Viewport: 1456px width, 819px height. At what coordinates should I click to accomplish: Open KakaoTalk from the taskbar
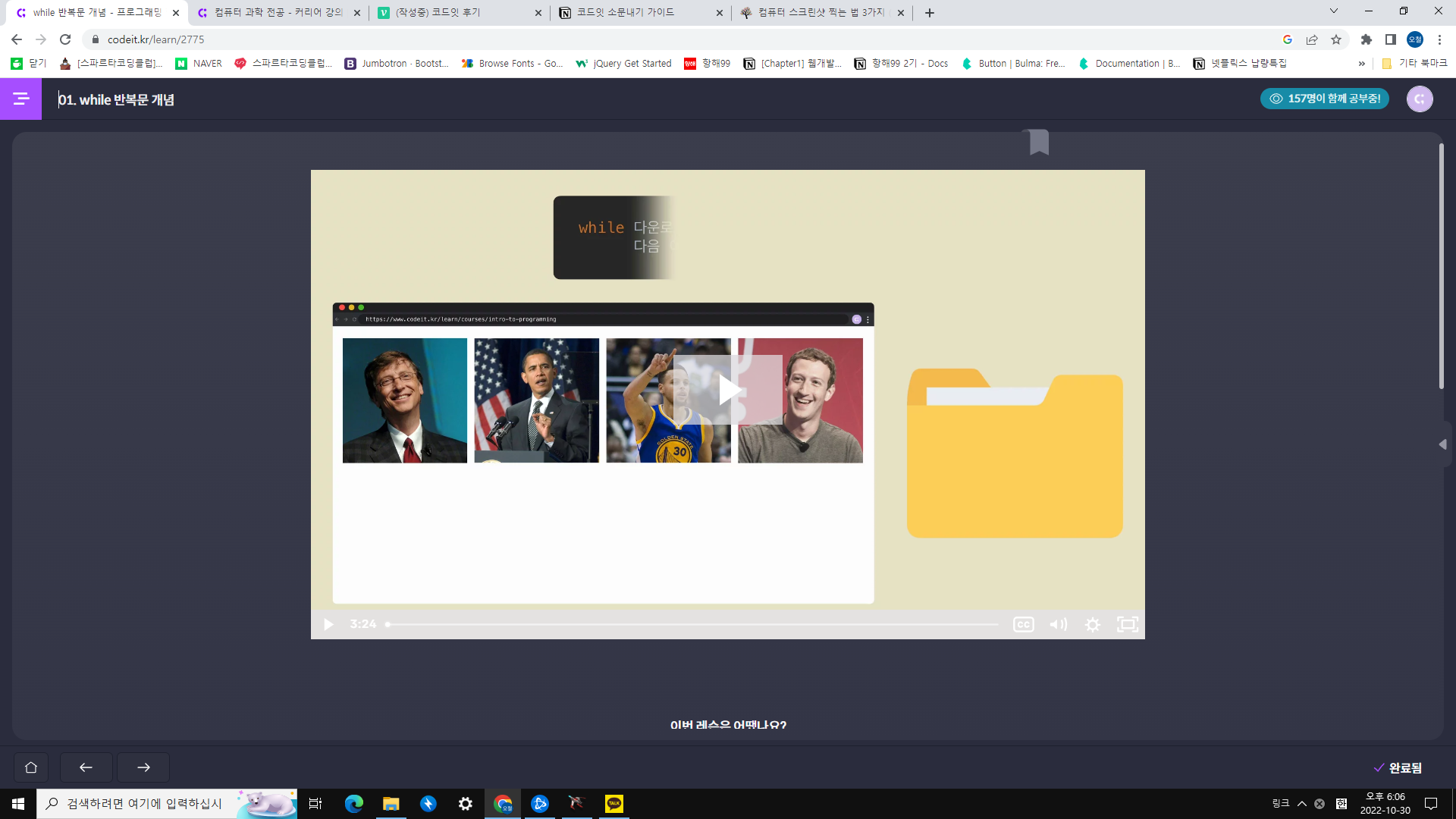click(x=614, y=804)
